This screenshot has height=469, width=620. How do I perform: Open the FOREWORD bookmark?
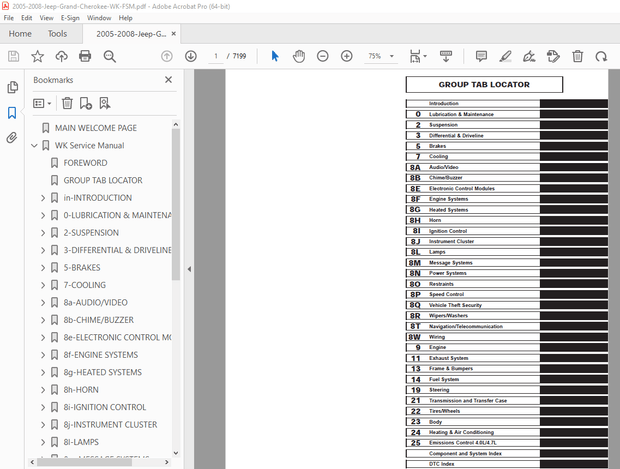point(85,163)
